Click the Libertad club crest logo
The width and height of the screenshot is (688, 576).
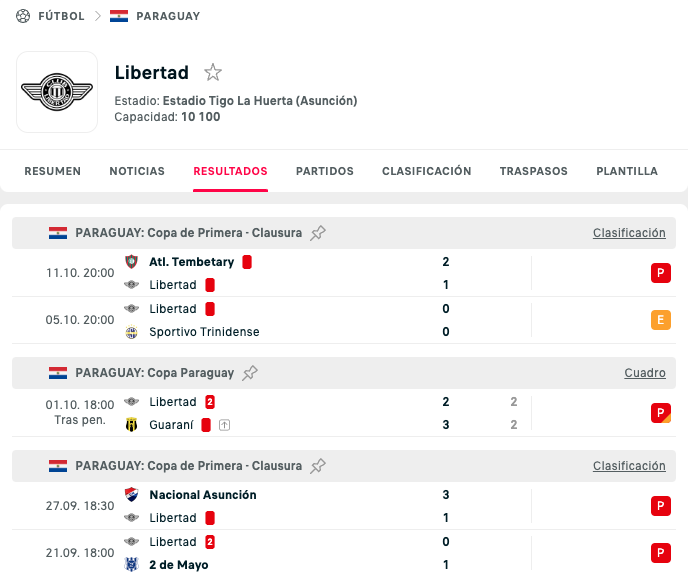pyautogui.click(x=57, y=92)
